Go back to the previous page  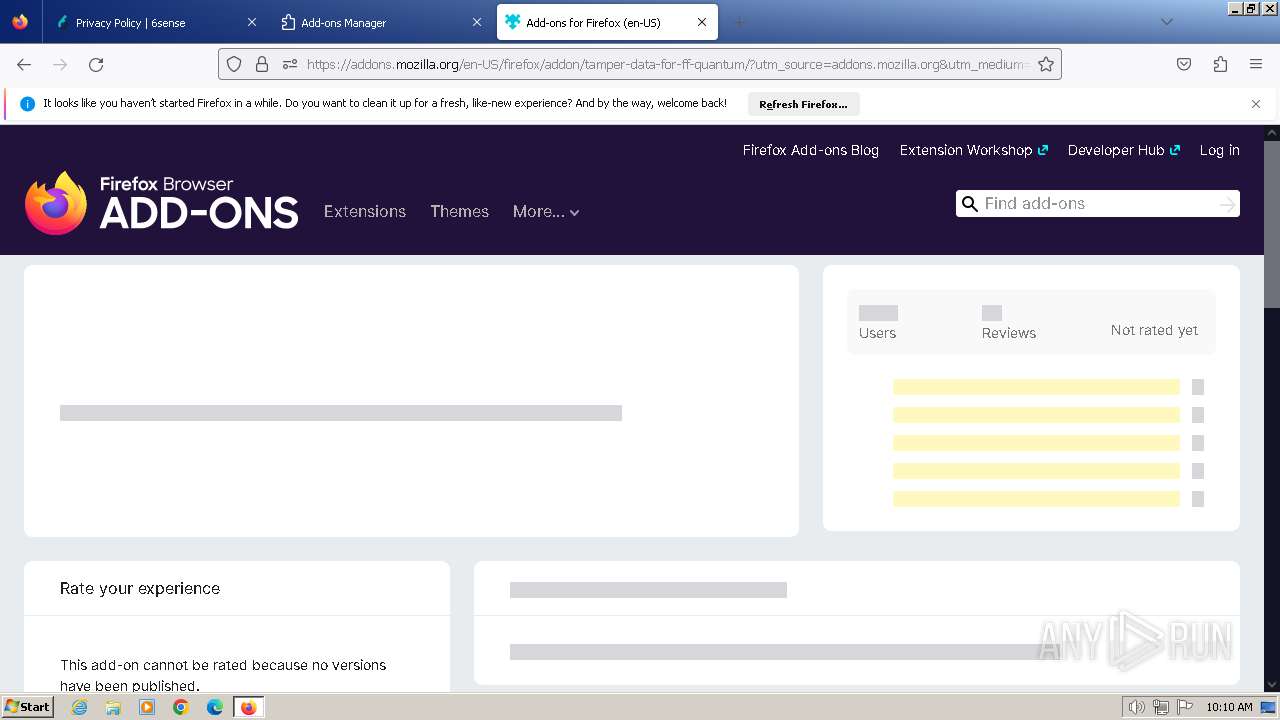pyautogui.click(x=24, y=64)
